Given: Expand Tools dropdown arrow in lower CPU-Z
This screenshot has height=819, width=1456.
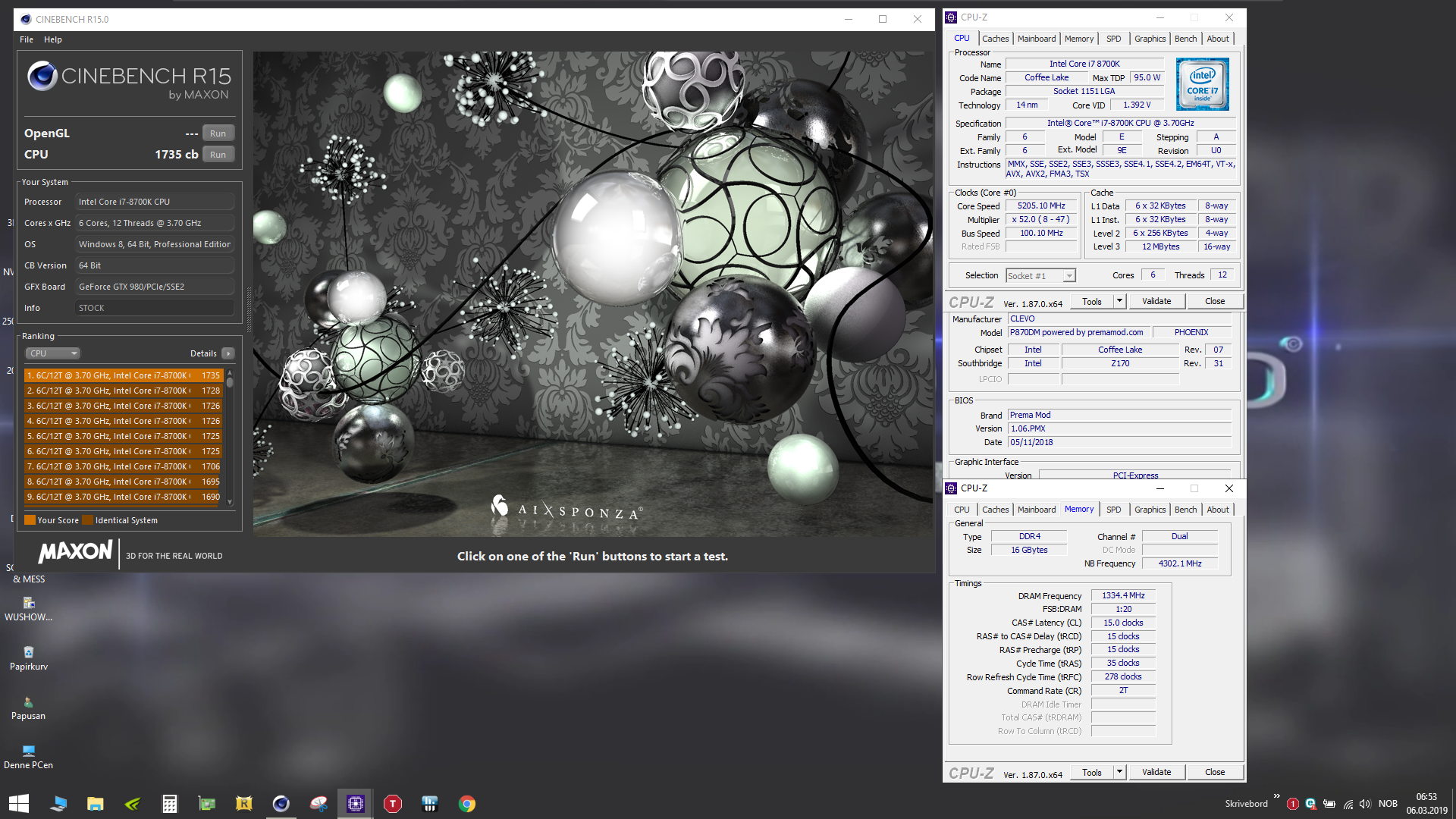Looking at the screenshot, I should pos(1119,772).
